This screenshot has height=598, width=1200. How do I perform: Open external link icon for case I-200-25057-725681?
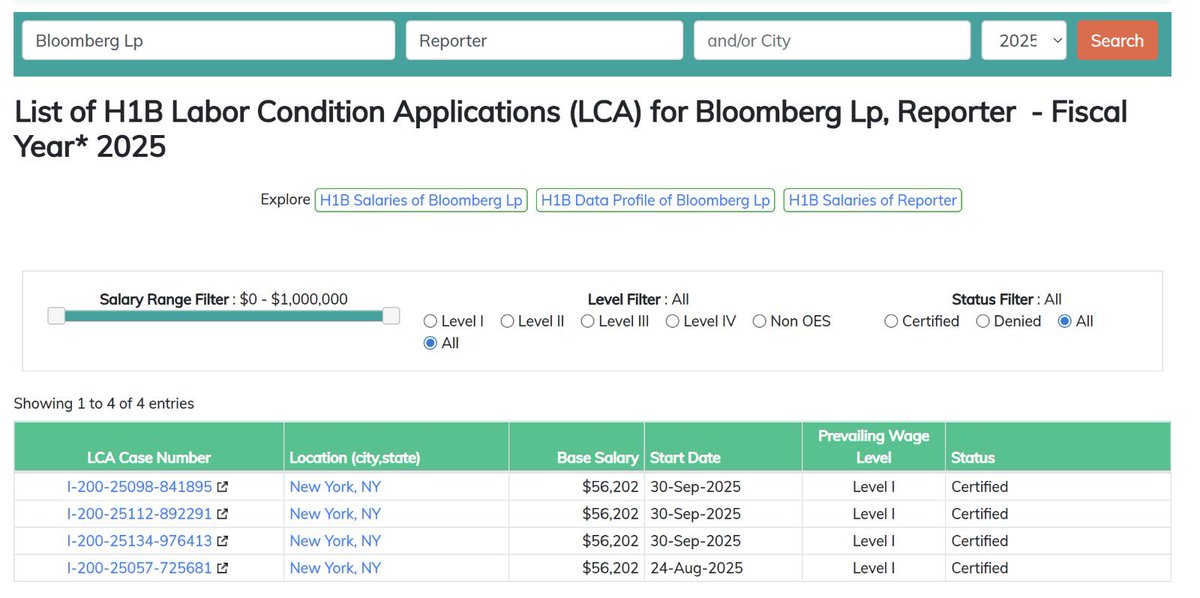point(222,568)
